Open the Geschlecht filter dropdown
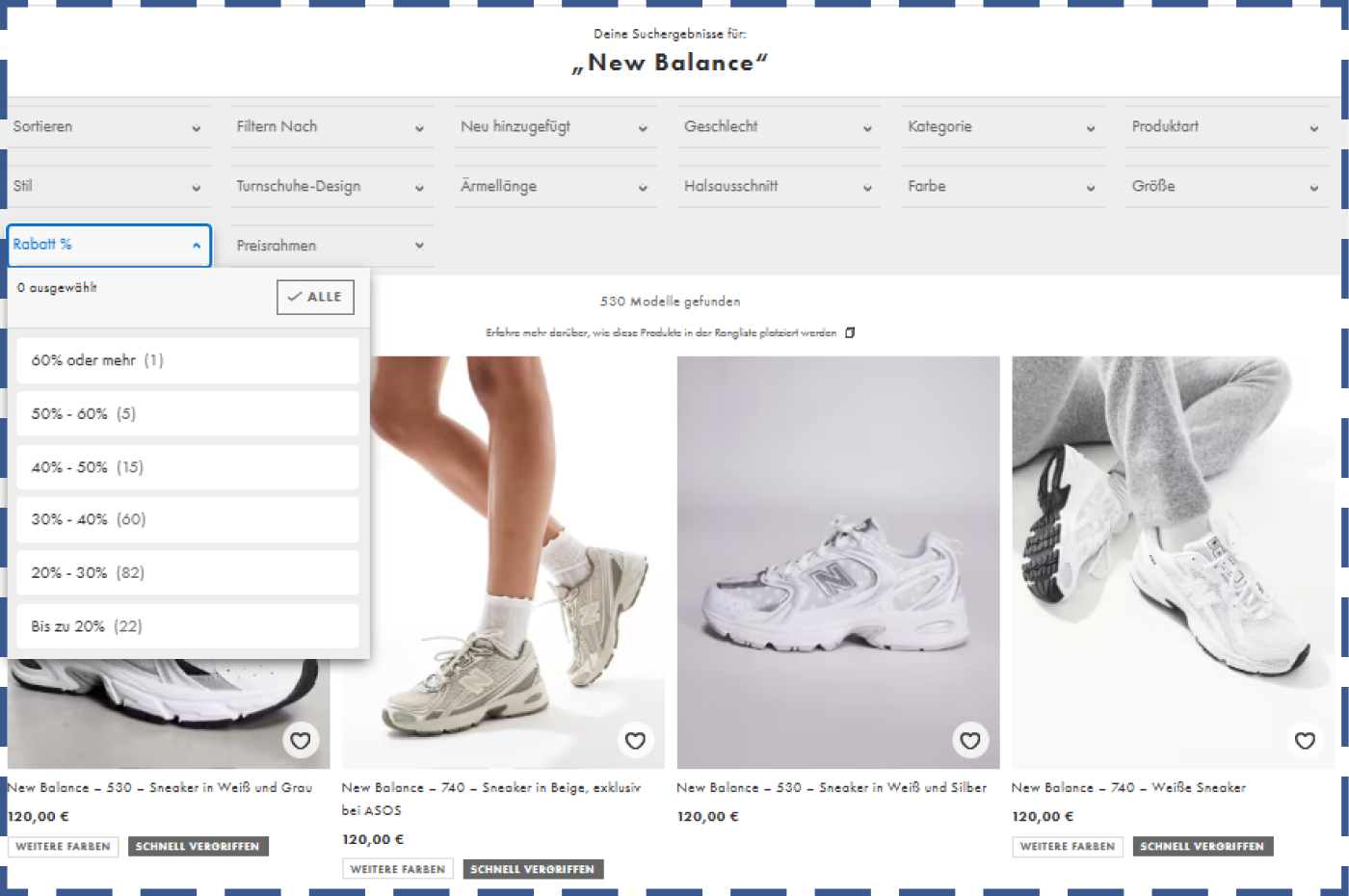Image resolution: width=1349 pixels, height=896 pixels. pos(779,127)
